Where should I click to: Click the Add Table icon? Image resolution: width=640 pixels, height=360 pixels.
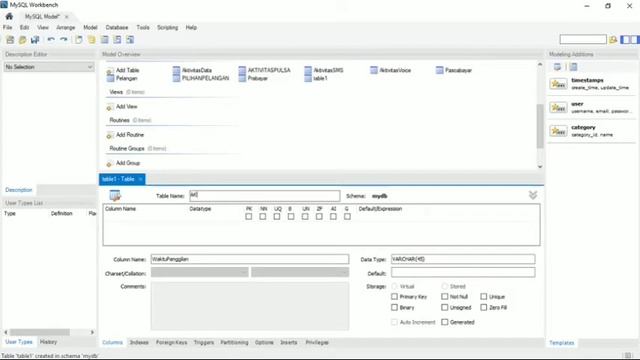tap(110, 72)
